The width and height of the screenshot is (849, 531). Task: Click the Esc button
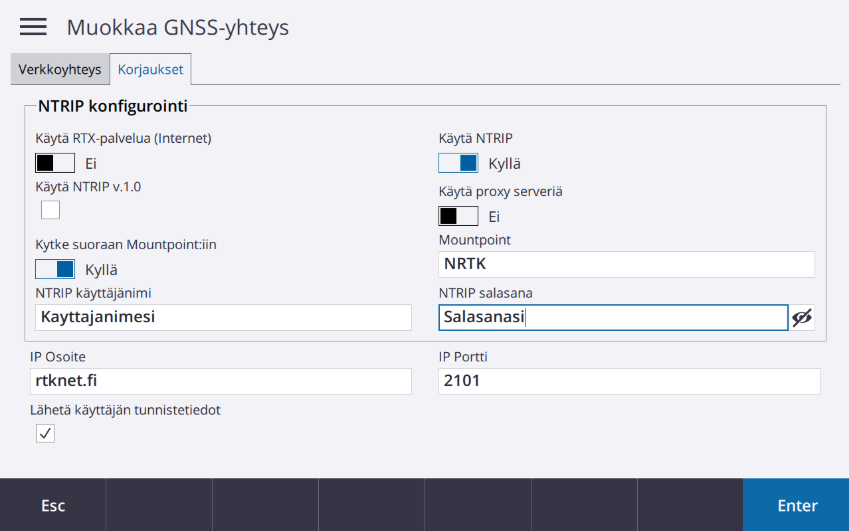[x=53, y=505]
